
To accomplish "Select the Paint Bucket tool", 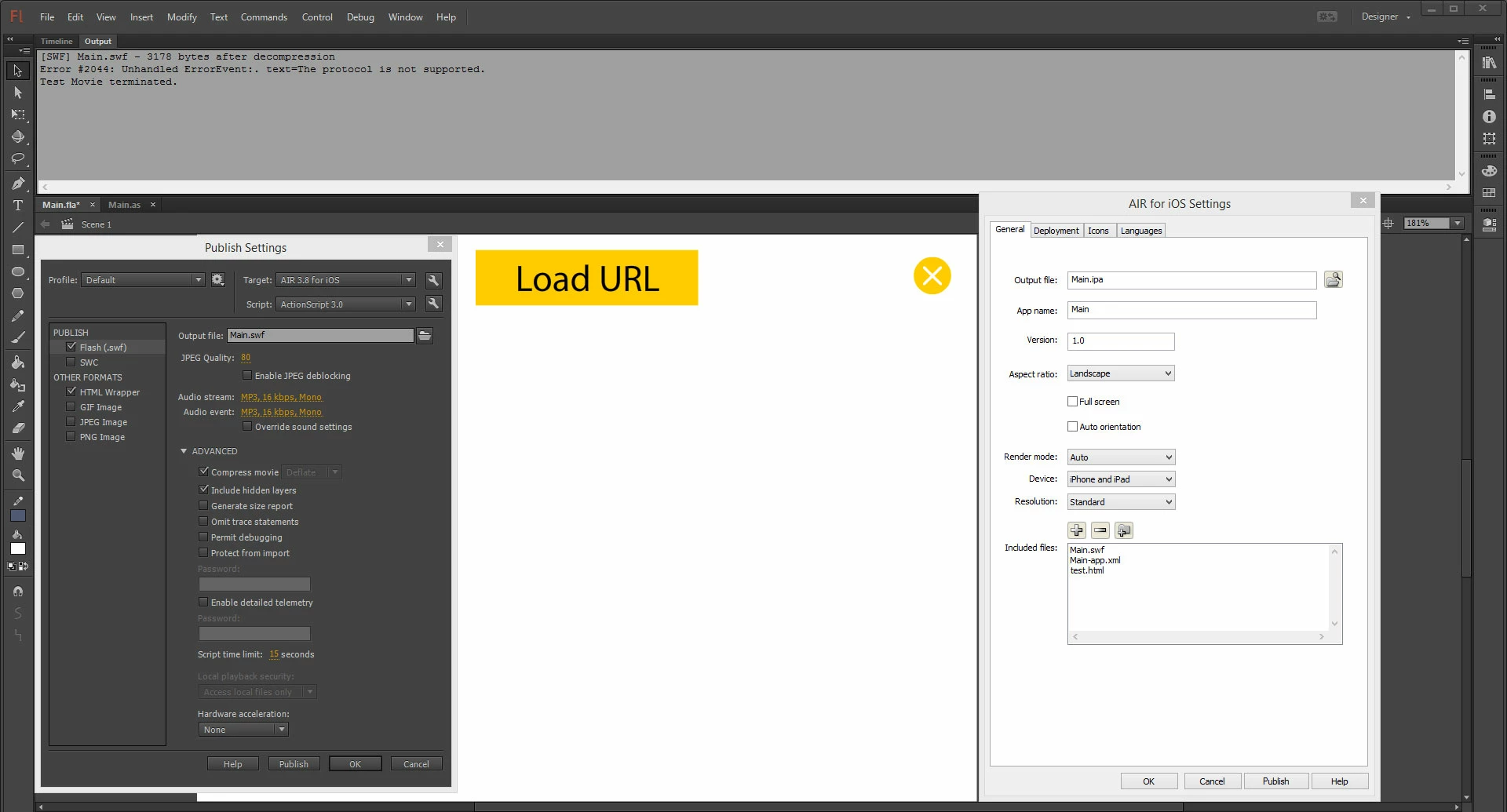I will 17,362.
